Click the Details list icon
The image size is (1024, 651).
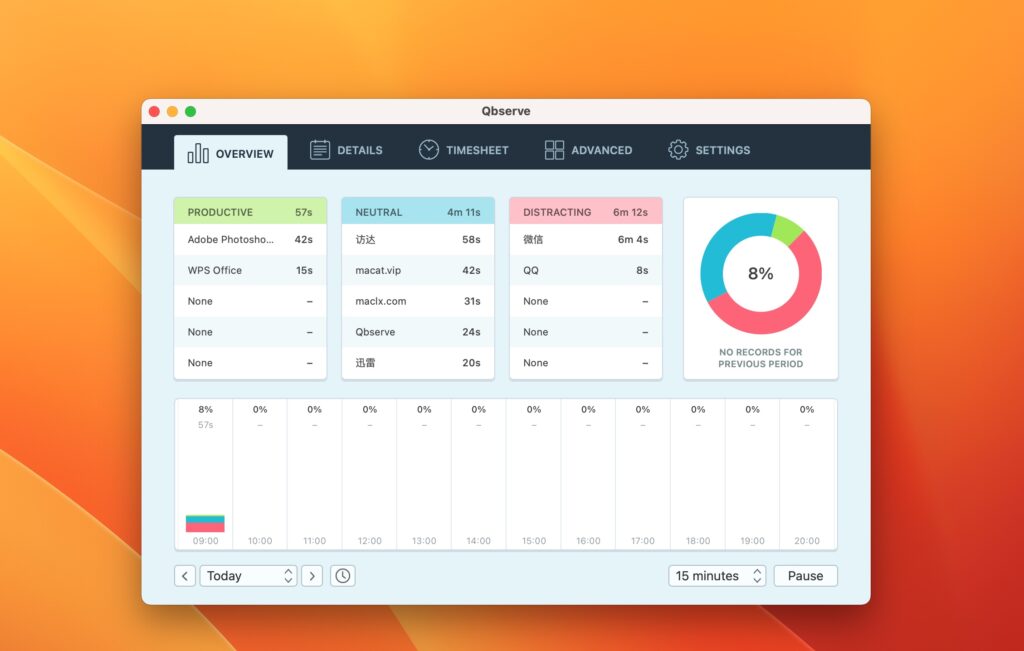click(320, 150)
